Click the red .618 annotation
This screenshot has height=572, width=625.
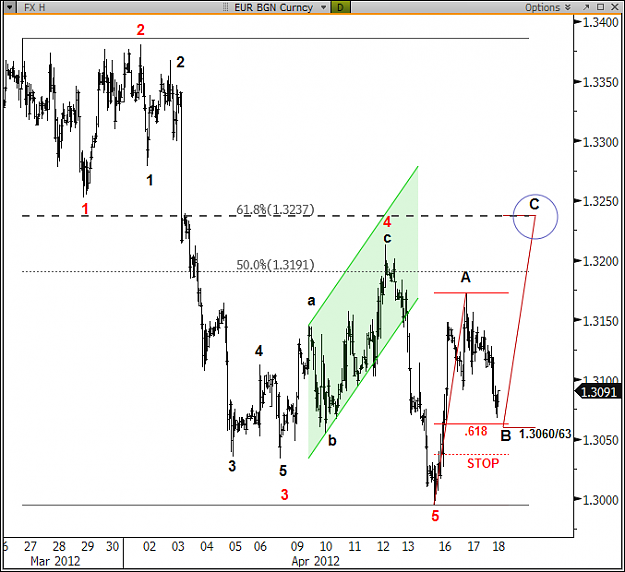click(476, 431)
